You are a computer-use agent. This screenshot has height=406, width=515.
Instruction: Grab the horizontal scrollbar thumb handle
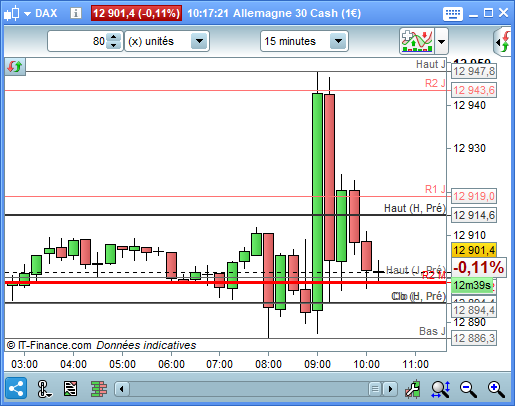(375, 389)
